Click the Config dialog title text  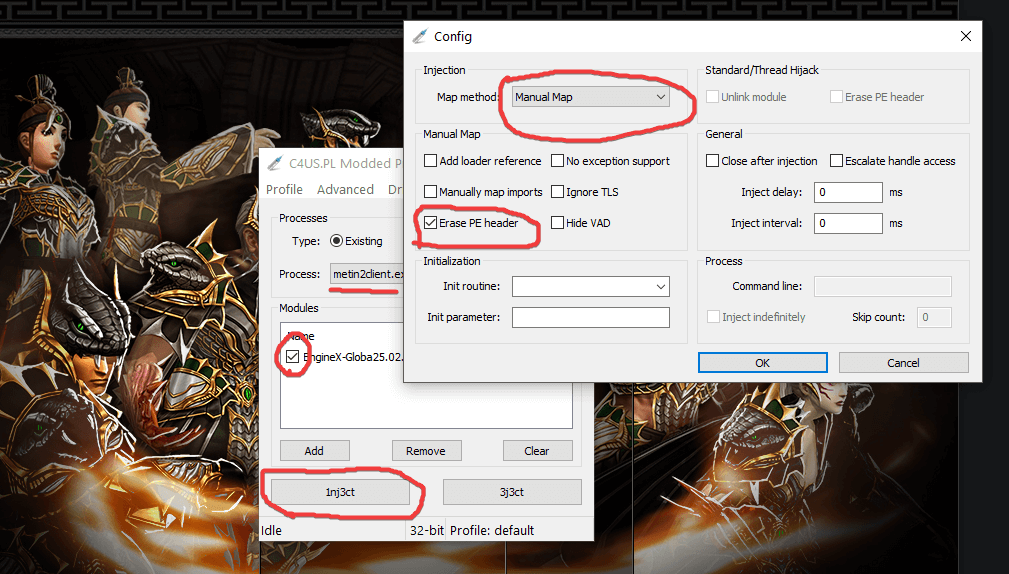(453, 37)
